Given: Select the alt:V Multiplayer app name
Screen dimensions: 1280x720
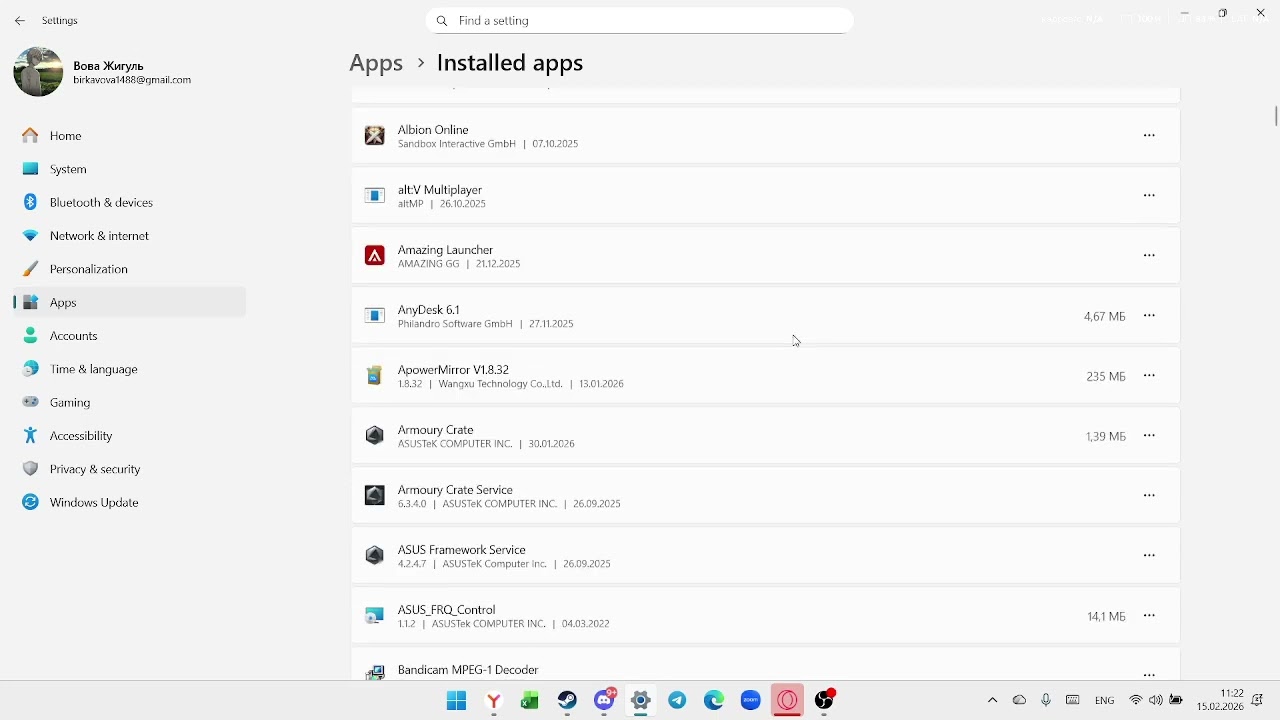Looking at the screenshot, I should [x=440, y=190].
